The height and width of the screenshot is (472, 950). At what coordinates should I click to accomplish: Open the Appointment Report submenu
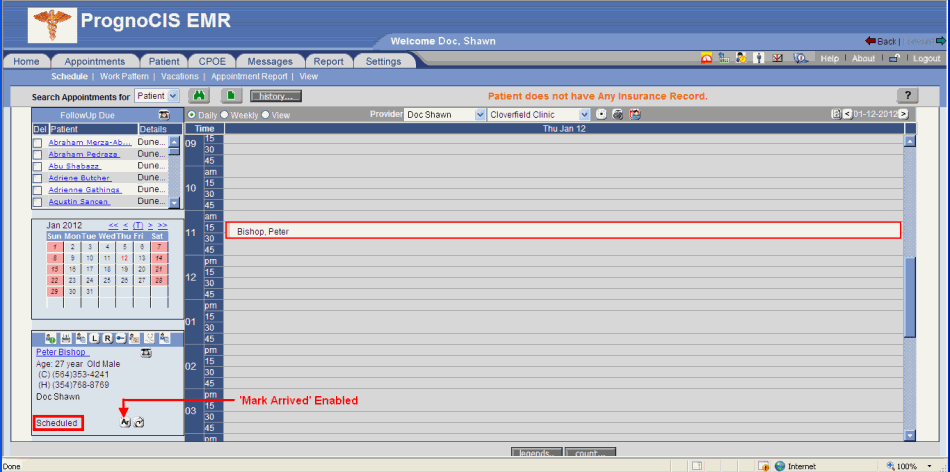coord(249,77)
